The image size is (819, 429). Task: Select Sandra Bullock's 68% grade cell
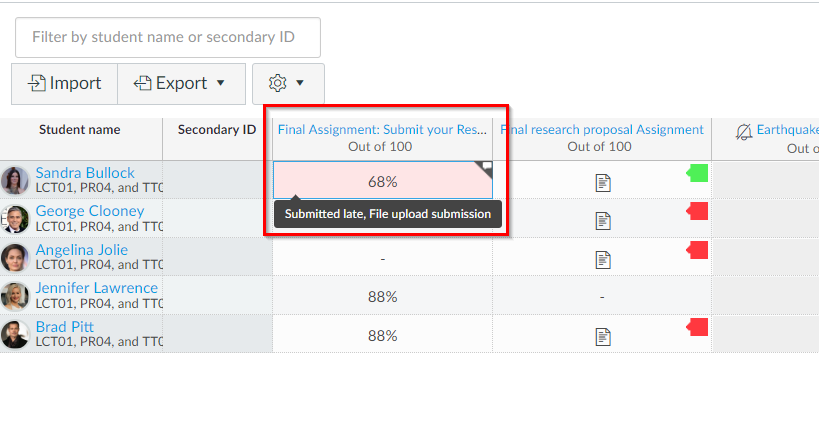382,181
